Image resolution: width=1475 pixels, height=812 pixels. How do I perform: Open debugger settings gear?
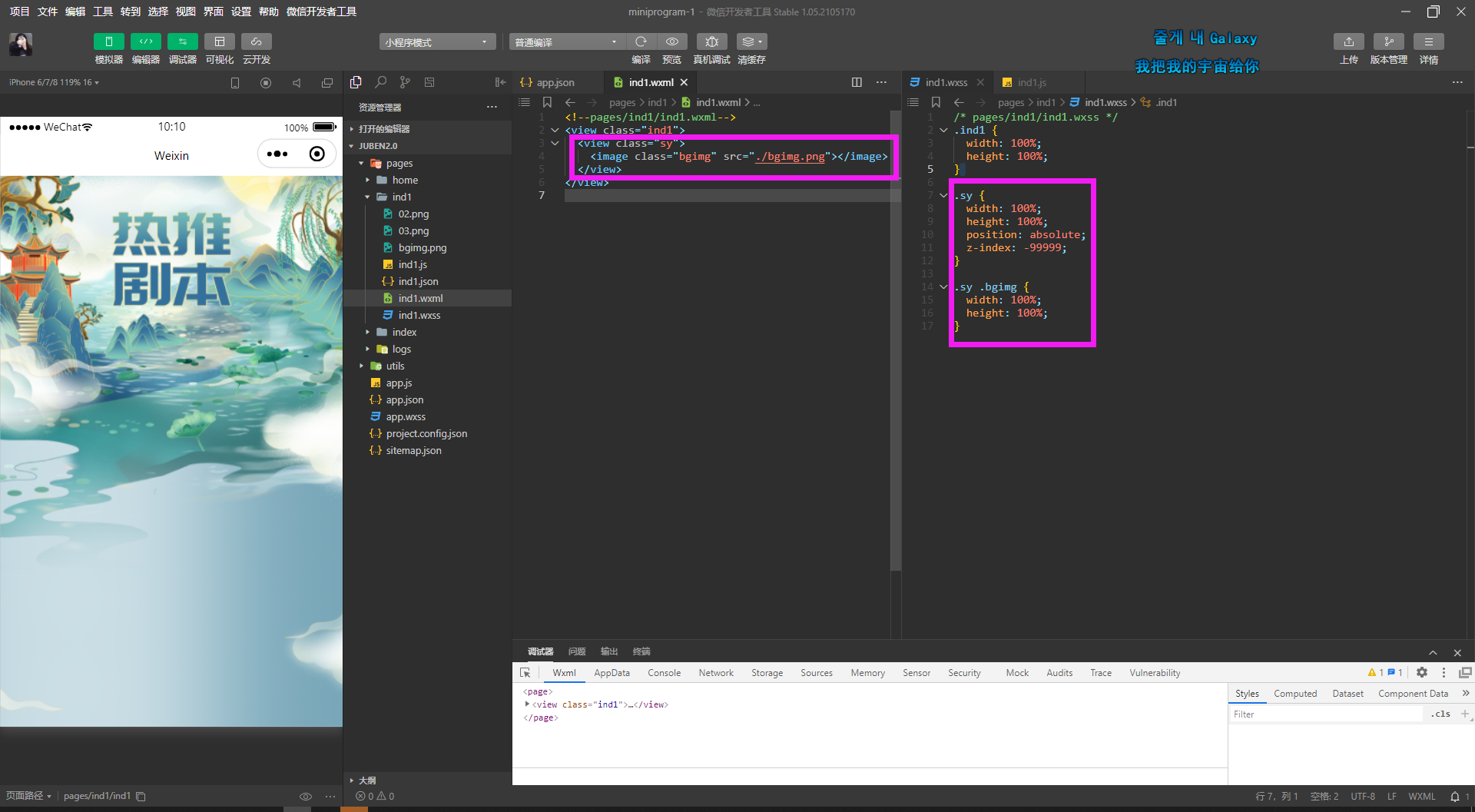tap(1422, 672)
